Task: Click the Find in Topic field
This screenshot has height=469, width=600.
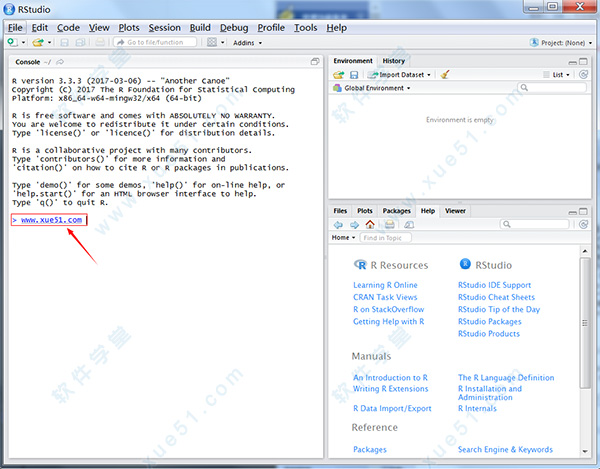Action: [x=385, y=238]
